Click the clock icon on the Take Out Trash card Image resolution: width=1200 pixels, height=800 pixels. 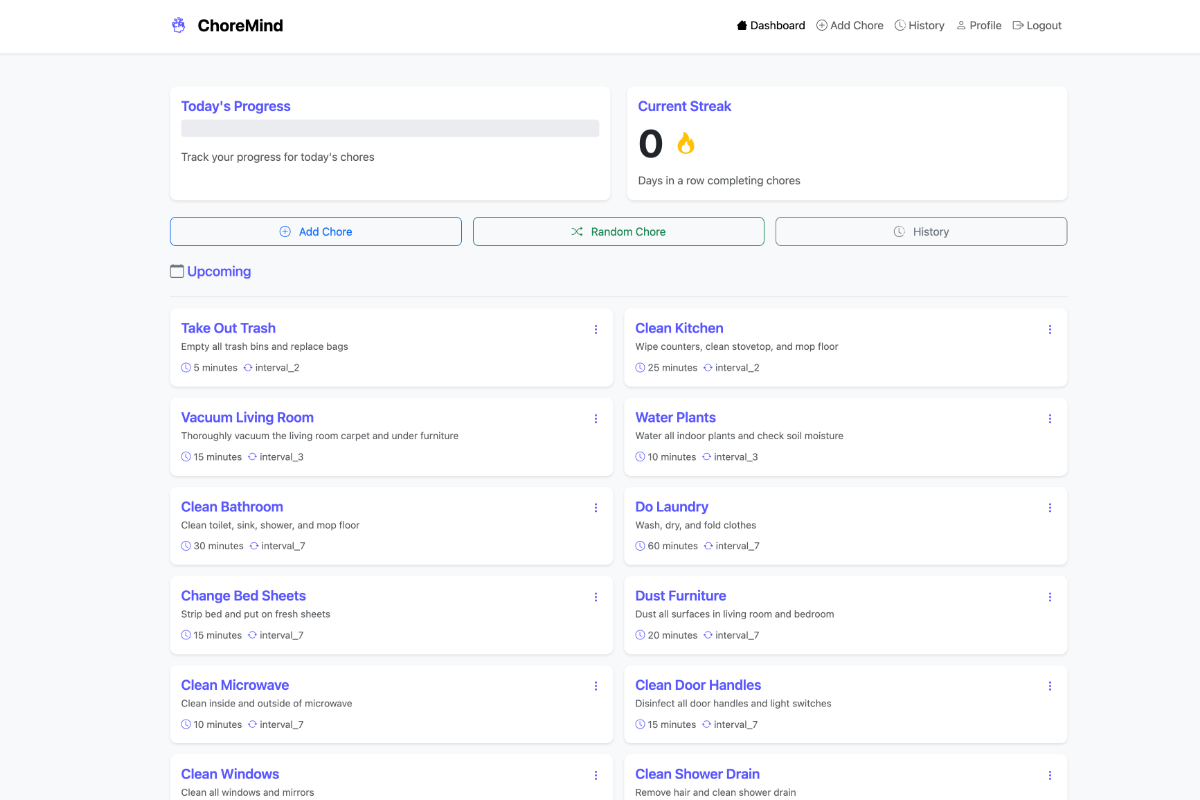[184, 367]
